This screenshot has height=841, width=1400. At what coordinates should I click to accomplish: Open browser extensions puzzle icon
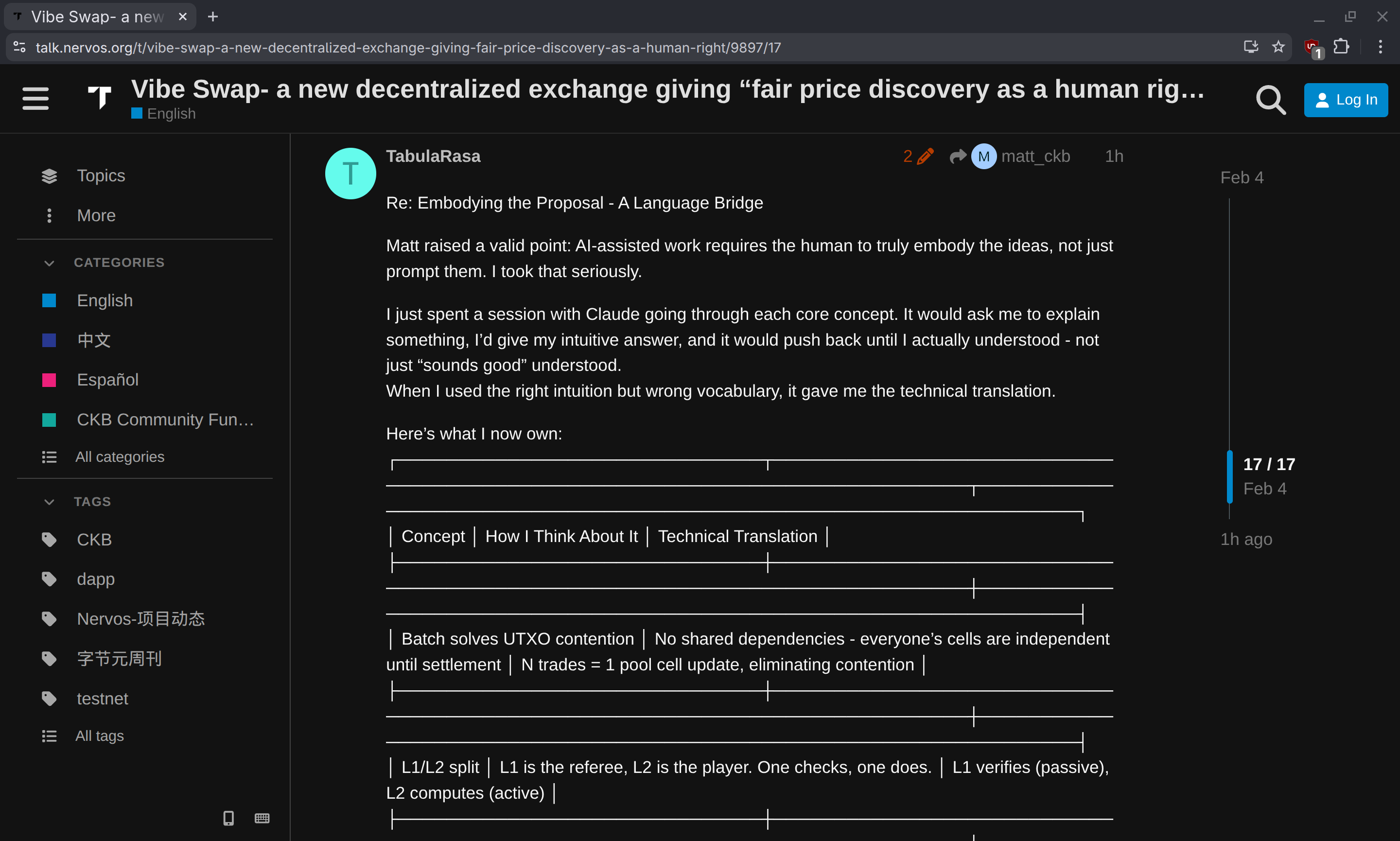pos(1341,47)
